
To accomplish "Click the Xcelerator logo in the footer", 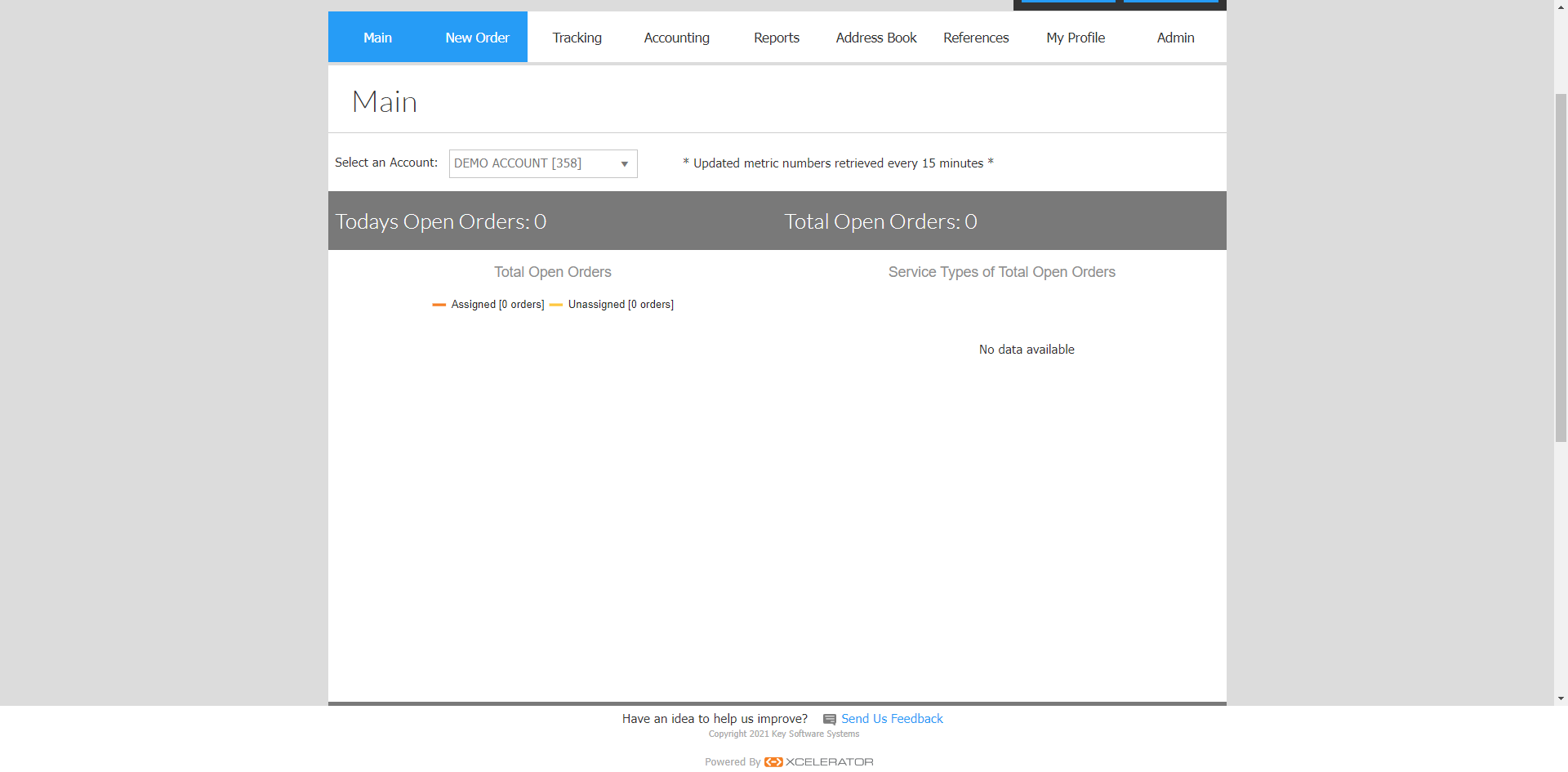I will click(819, 761).
